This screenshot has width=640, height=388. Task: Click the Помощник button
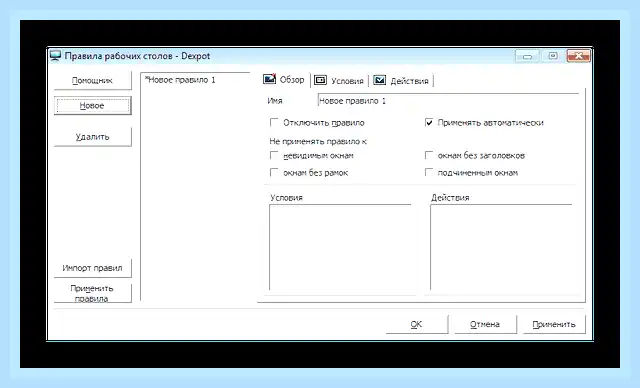coord(93,80)
